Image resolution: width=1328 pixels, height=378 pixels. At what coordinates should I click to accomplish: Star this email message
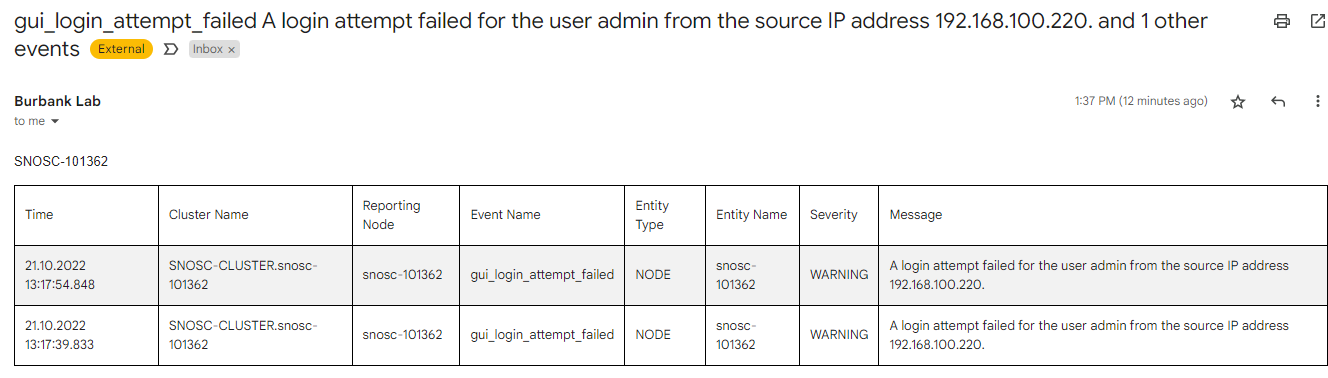click(1238, 102)
